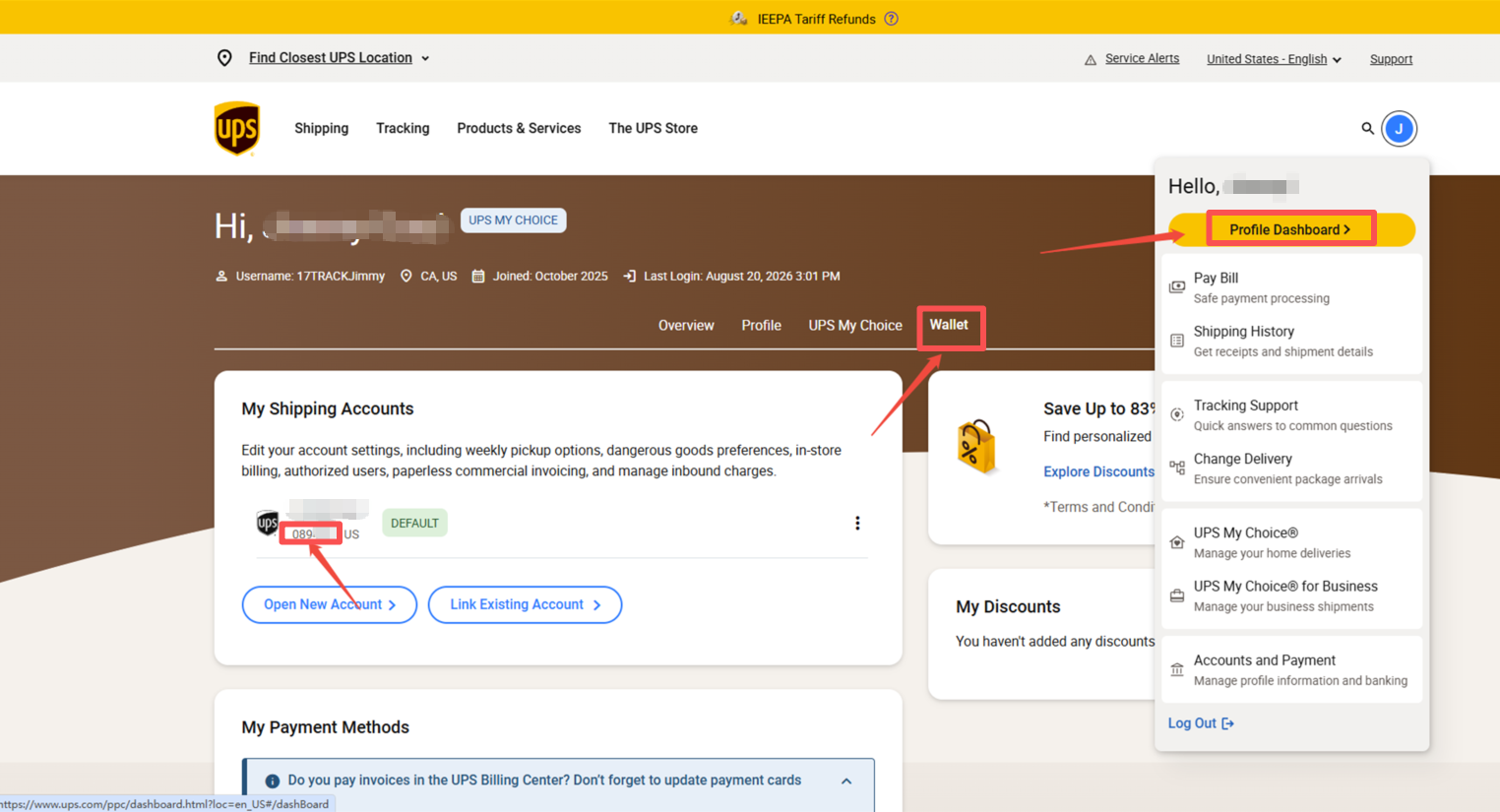Select Tracking Support in the profile menu
1500x812 pixels.
1291,414
